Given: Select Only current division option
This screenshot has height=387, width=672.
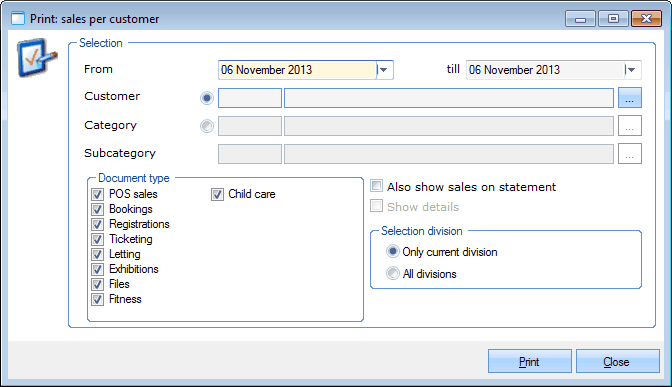Looking at the screenshot, I should pos(393,252).
